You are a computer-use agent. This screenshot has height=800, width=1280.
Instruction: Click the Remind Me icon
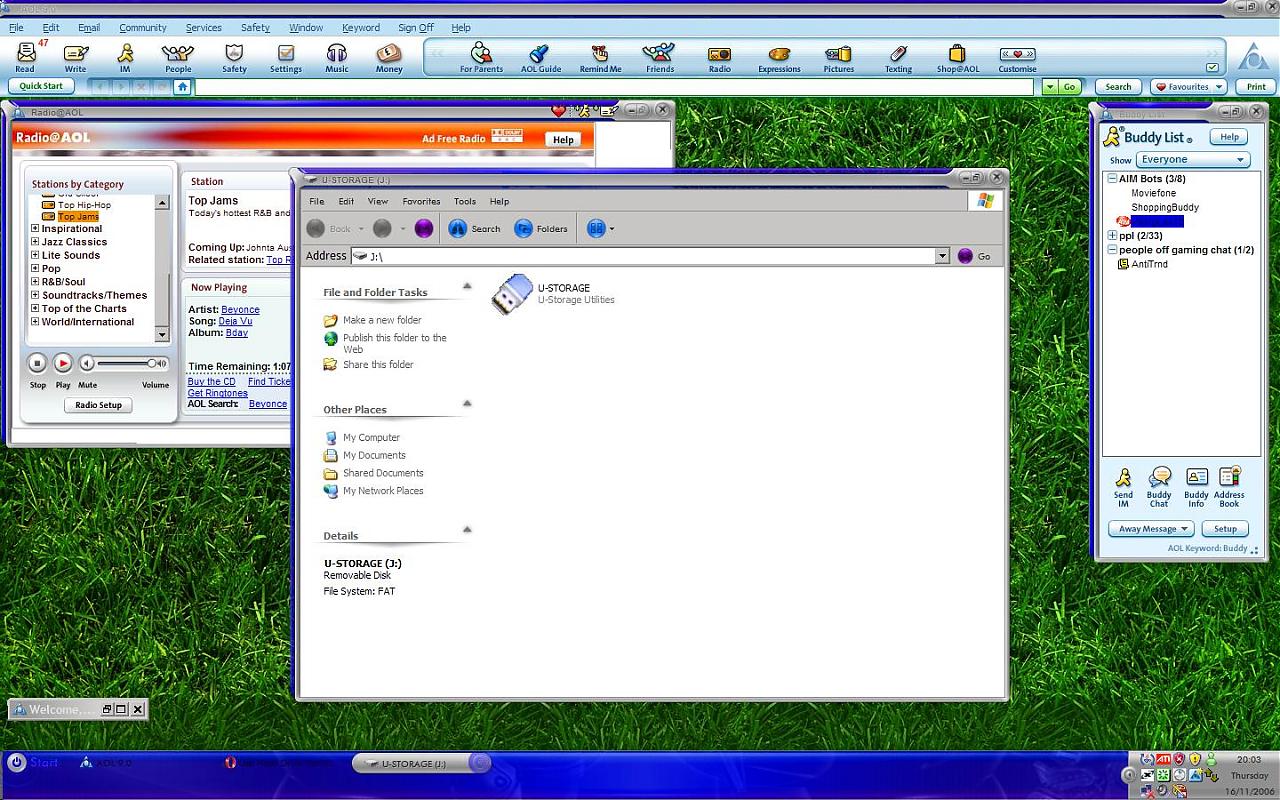600,57
